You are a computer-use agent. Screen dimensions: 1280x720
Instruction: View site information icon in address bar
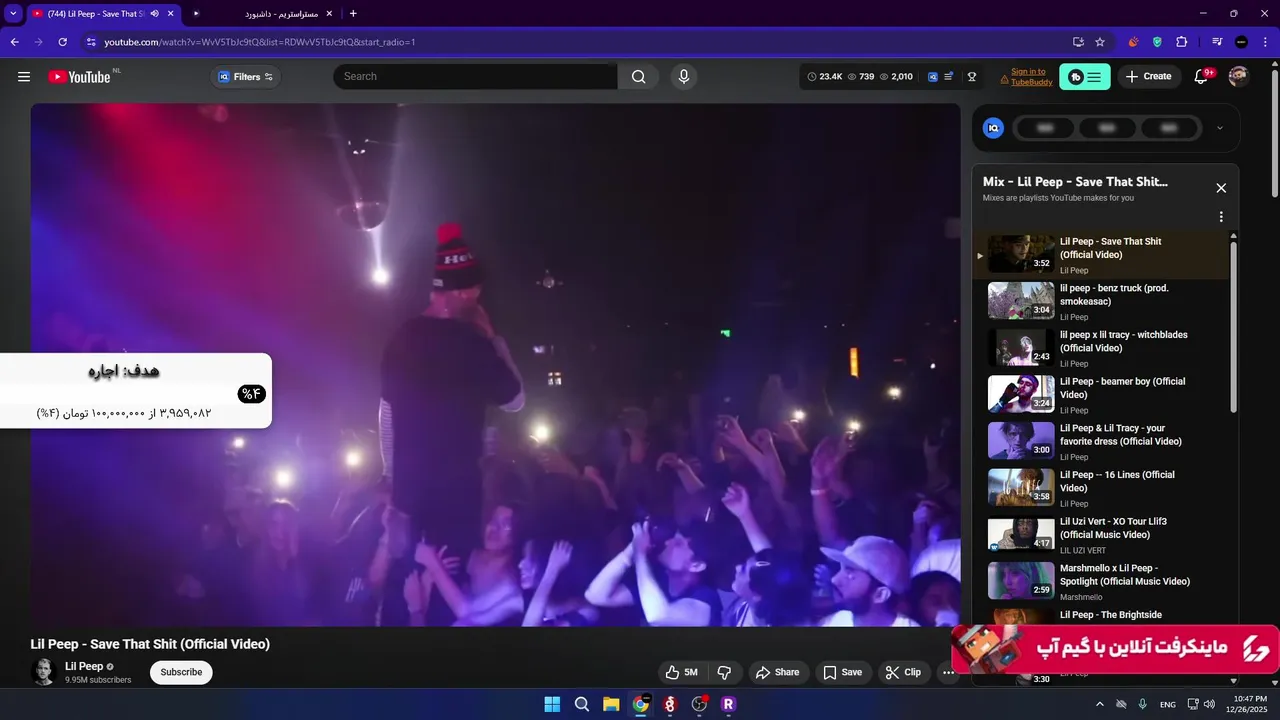pos(91,42)
